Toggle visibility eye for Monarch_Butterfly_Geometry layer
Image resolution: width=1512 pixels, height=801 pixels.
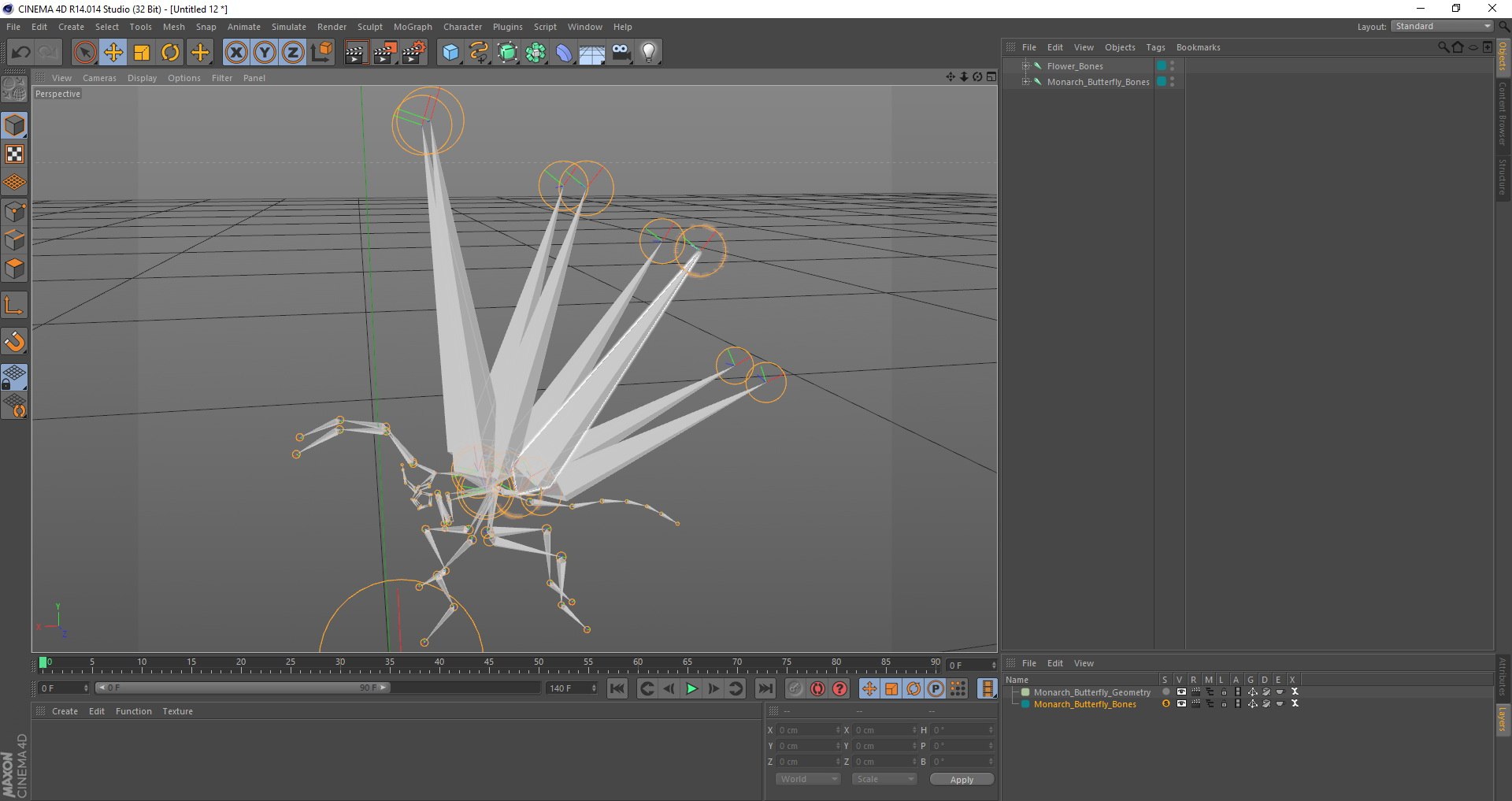(x=1180, y=692)
